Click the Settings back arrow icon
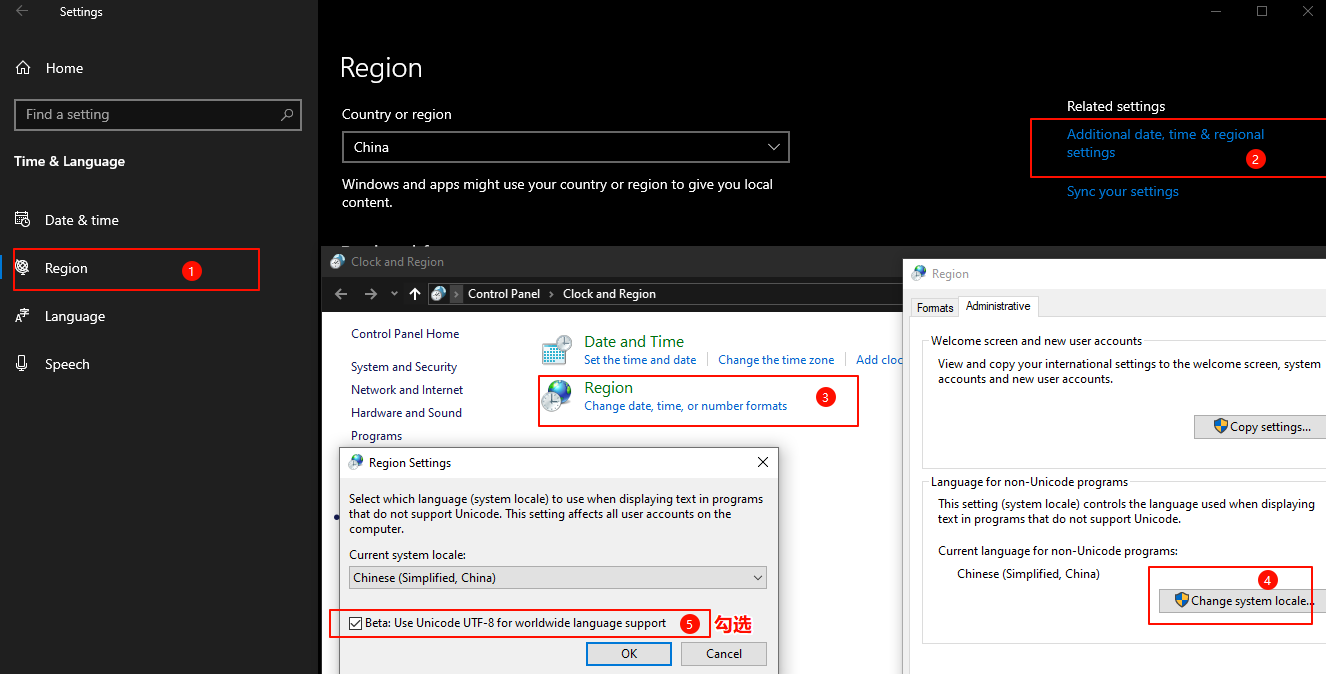Image resolution: width=1326 pixels, height=674 pixels. (22, 11)
